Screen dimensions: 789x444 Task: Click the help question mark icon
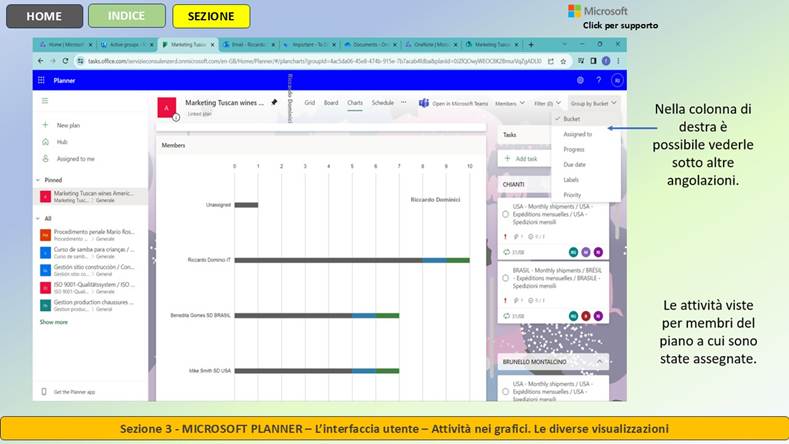599,80
